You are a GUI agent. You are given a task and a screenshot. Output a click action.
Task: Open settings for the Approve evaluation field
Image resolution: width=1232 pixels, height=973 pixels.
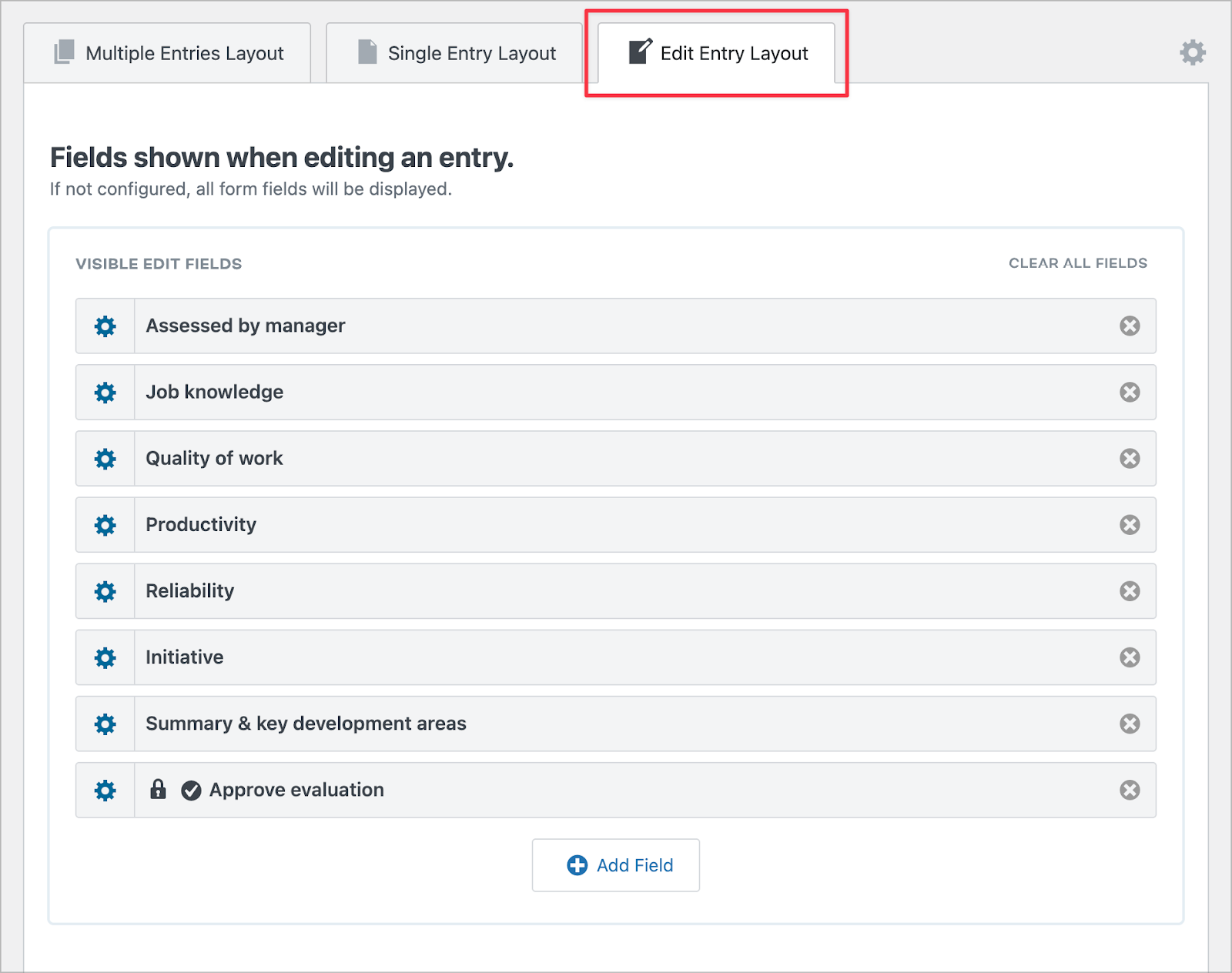click(105, 790)
